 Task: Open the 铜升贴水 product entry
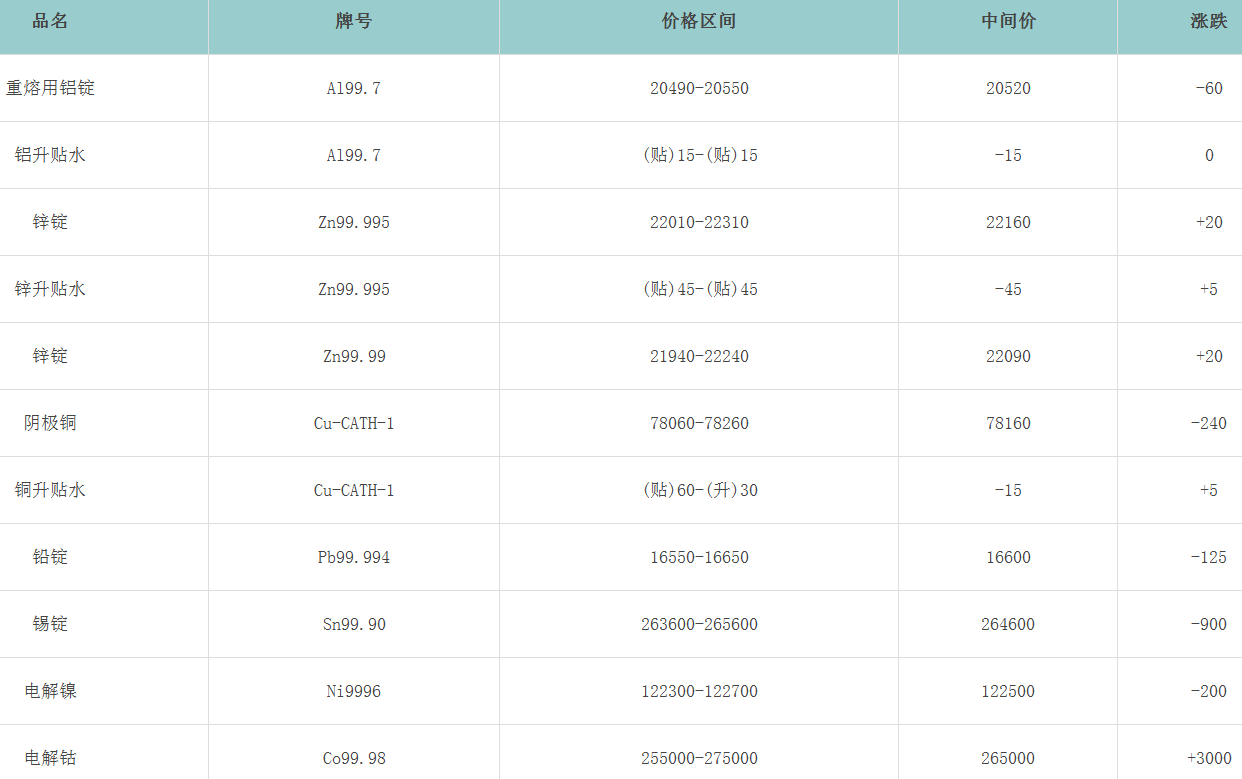pos(50,490)
